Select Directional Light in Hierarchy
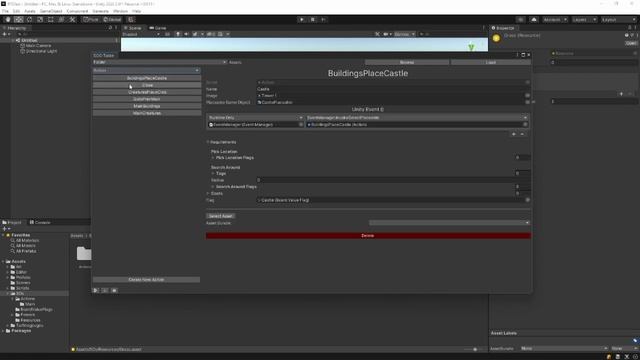Viewport: 640px width, 360px height. pyautogui.click(x=41, y=51)
